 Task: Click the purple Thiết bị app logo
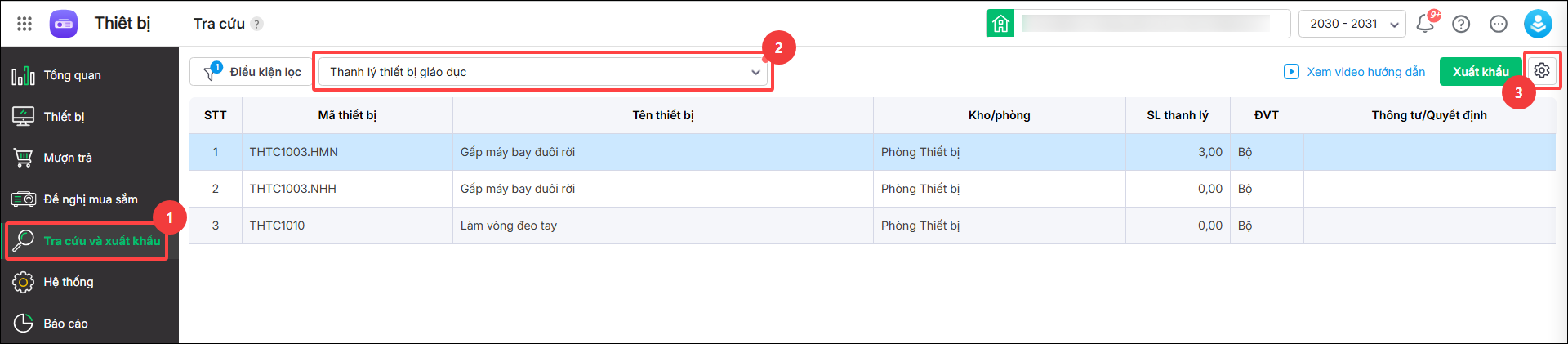[64, 24]
